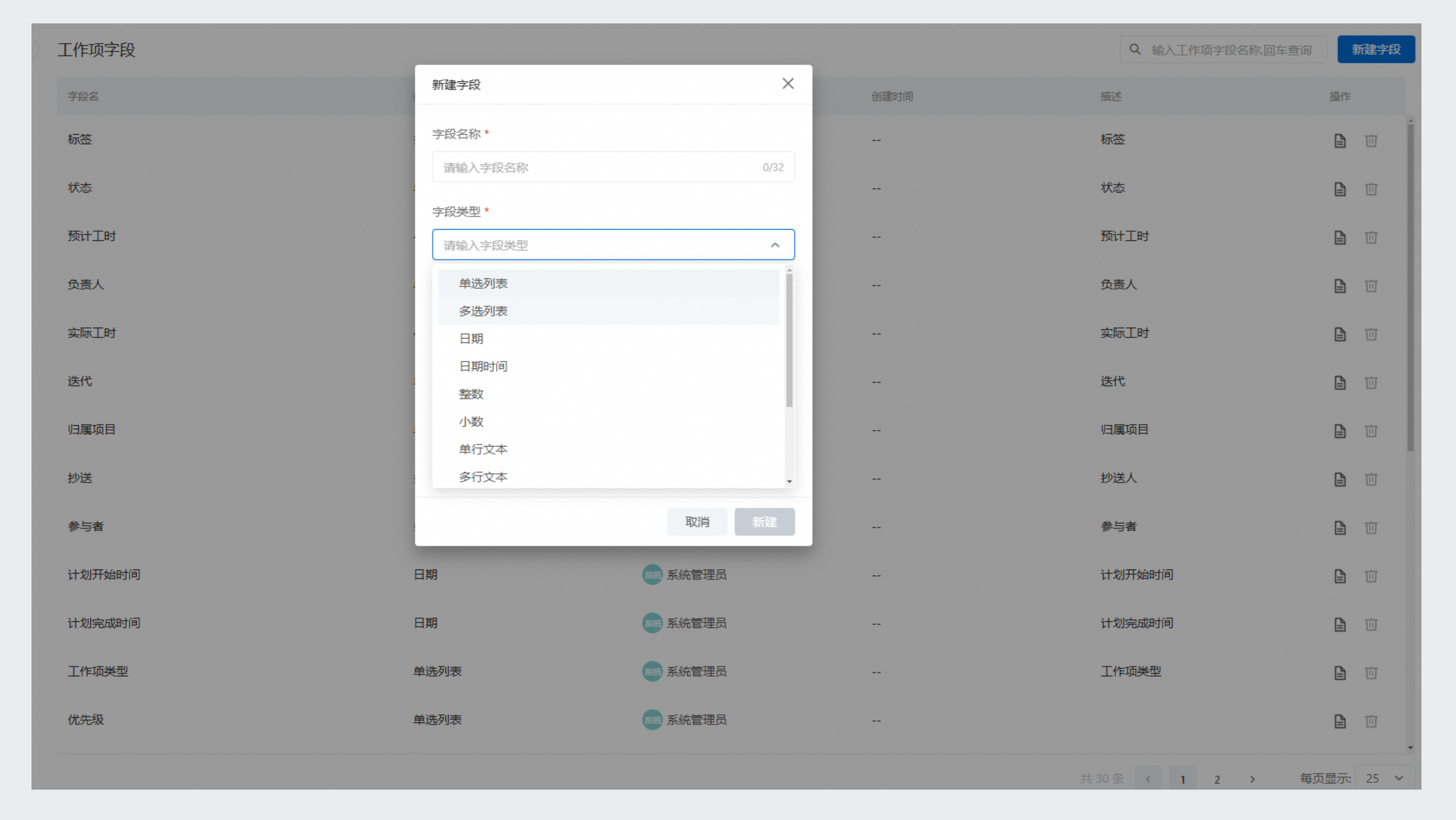Click trash icon in 计划开始时间 row

[x=1371, y=576]
